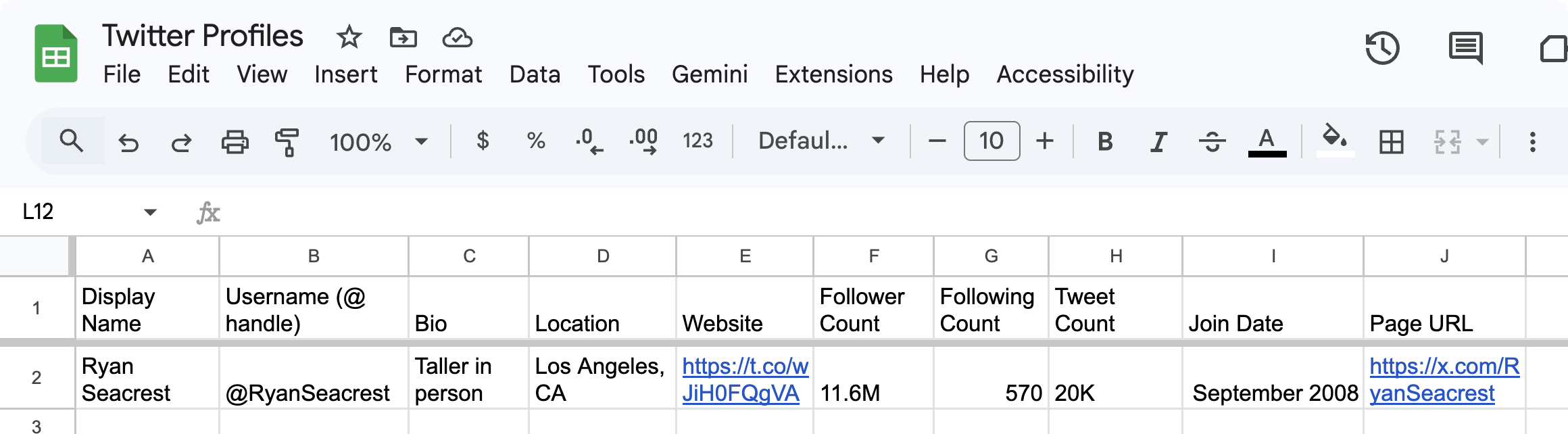Select the paint format roller tool
The image size is (1568, 434).
click(287, 142)
